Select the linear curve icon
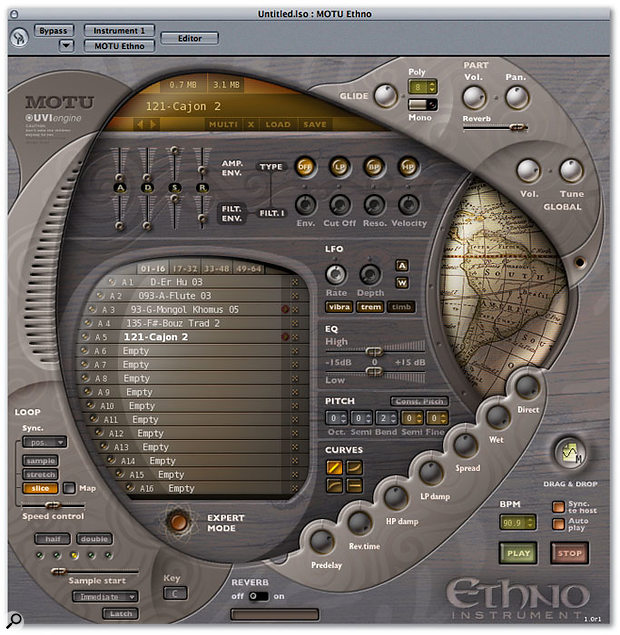The width and height of the screenshot is (620, 635). coord(334,467)
